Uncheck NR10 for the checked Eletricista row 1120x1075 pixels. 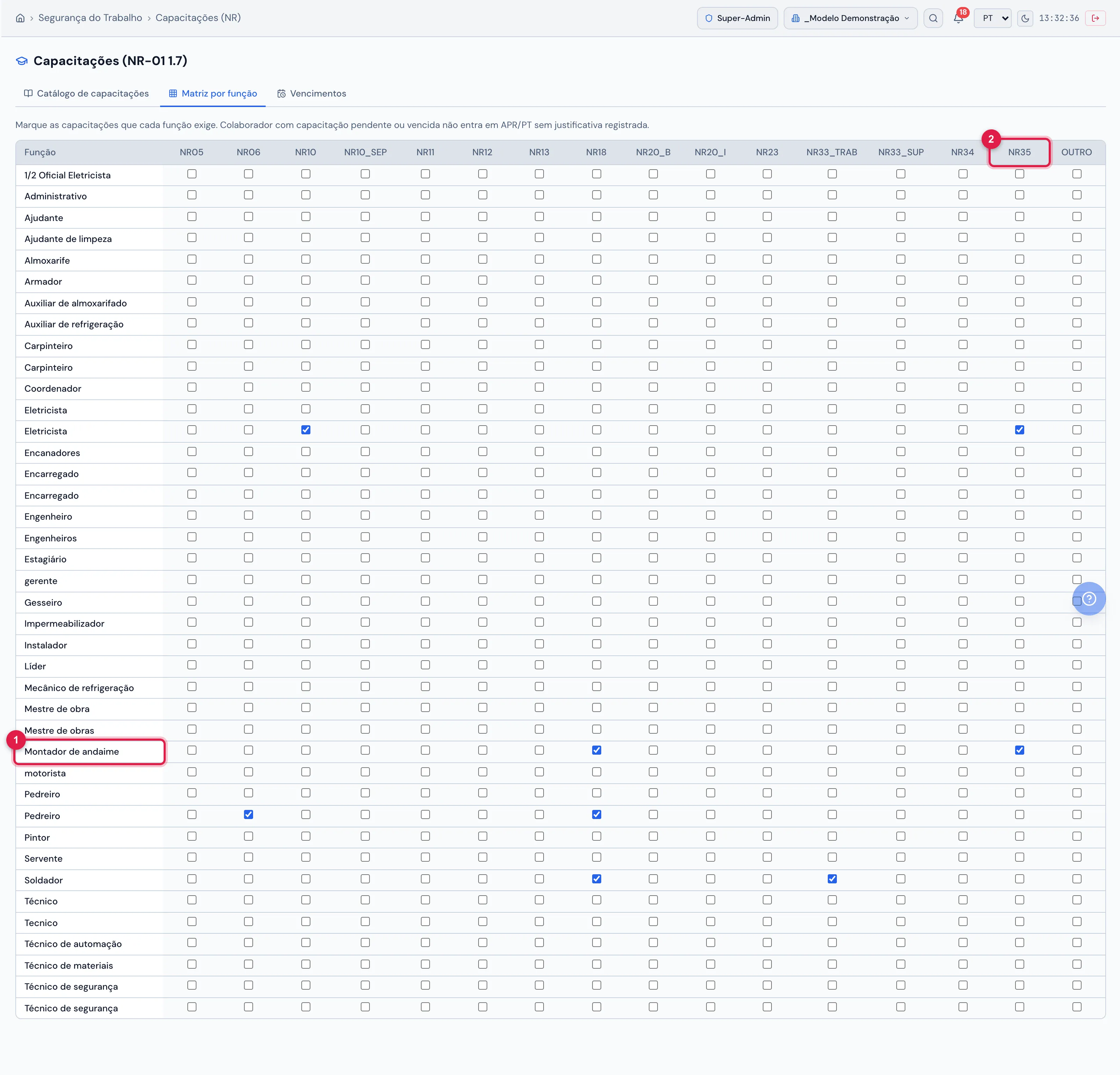[x=306, y=430]
